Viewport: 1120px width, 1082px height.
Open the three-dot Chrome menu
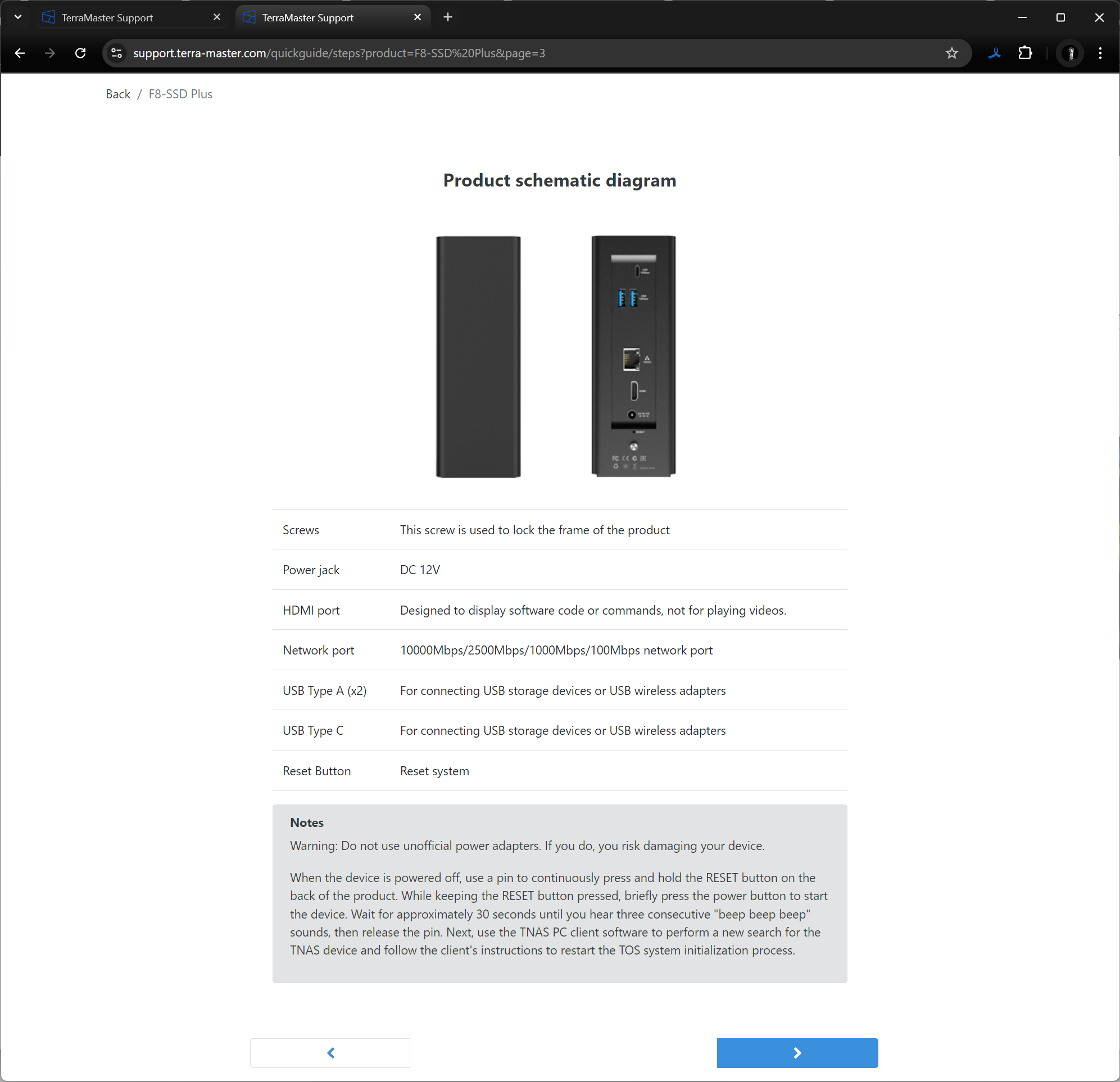tap(1100, 53)
